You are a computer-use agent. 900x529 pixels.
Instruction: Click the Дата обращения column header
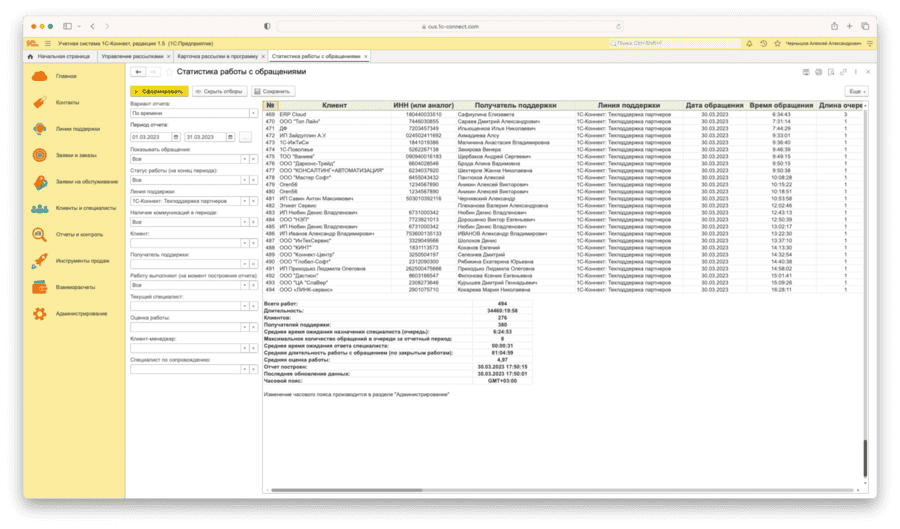point(714,106)
